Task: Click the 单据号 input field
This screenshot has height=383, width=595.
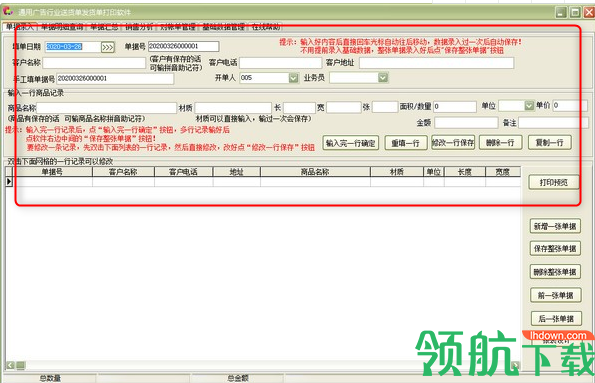Action: click(x=183, y=46)
